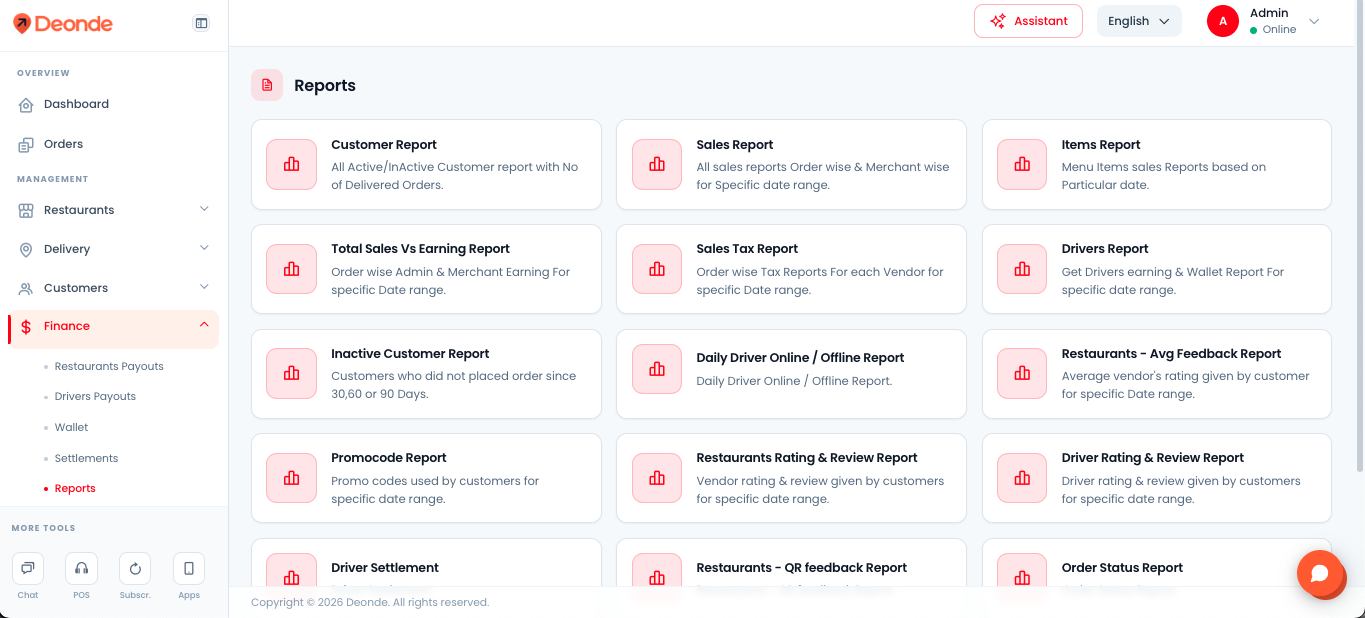Click Restaurants Avg Feedback chart icon
The image size is (1365, 618).
pos(1022,373)
